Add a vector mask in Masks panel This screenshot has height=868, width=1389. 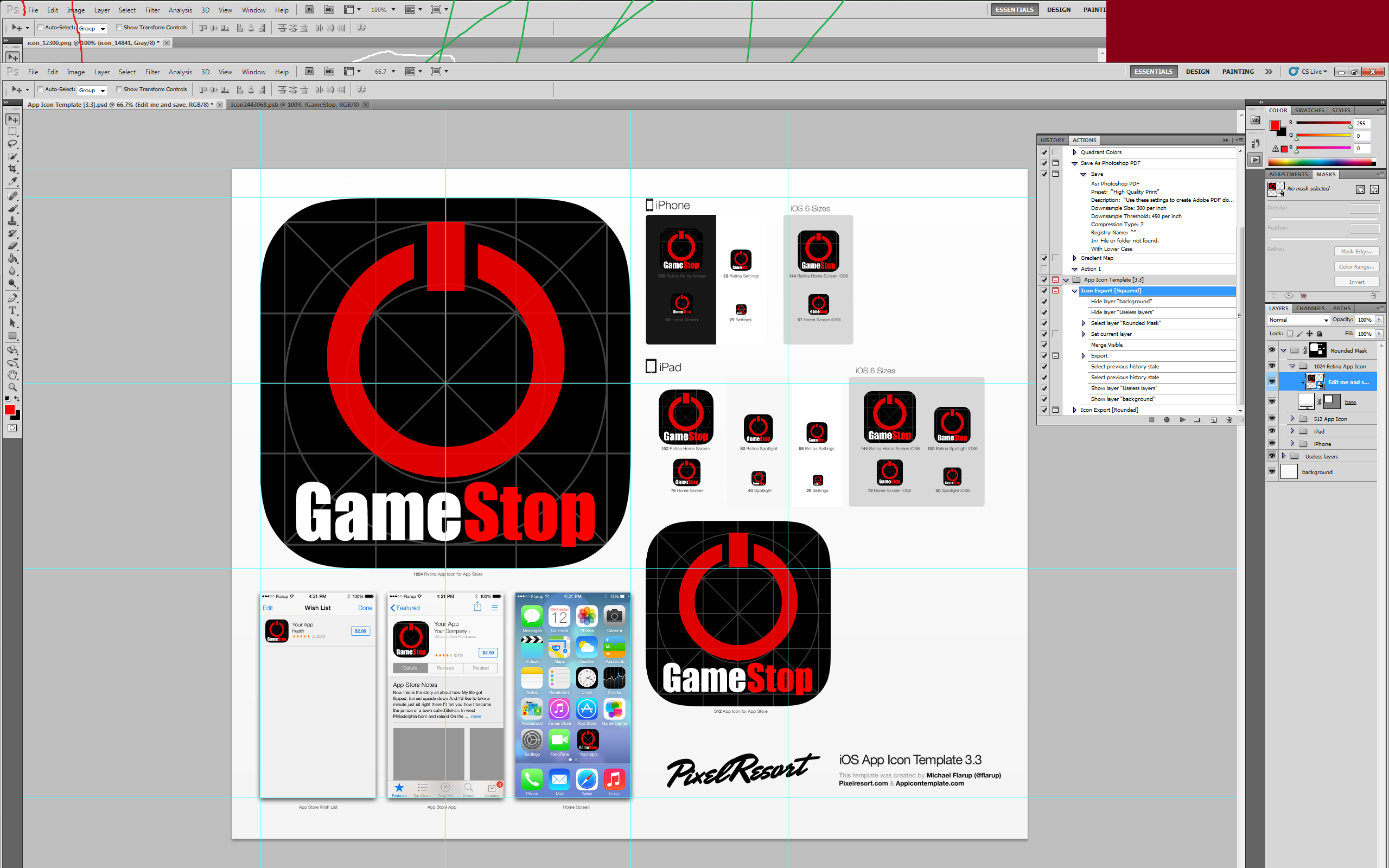coord(1374,189)
